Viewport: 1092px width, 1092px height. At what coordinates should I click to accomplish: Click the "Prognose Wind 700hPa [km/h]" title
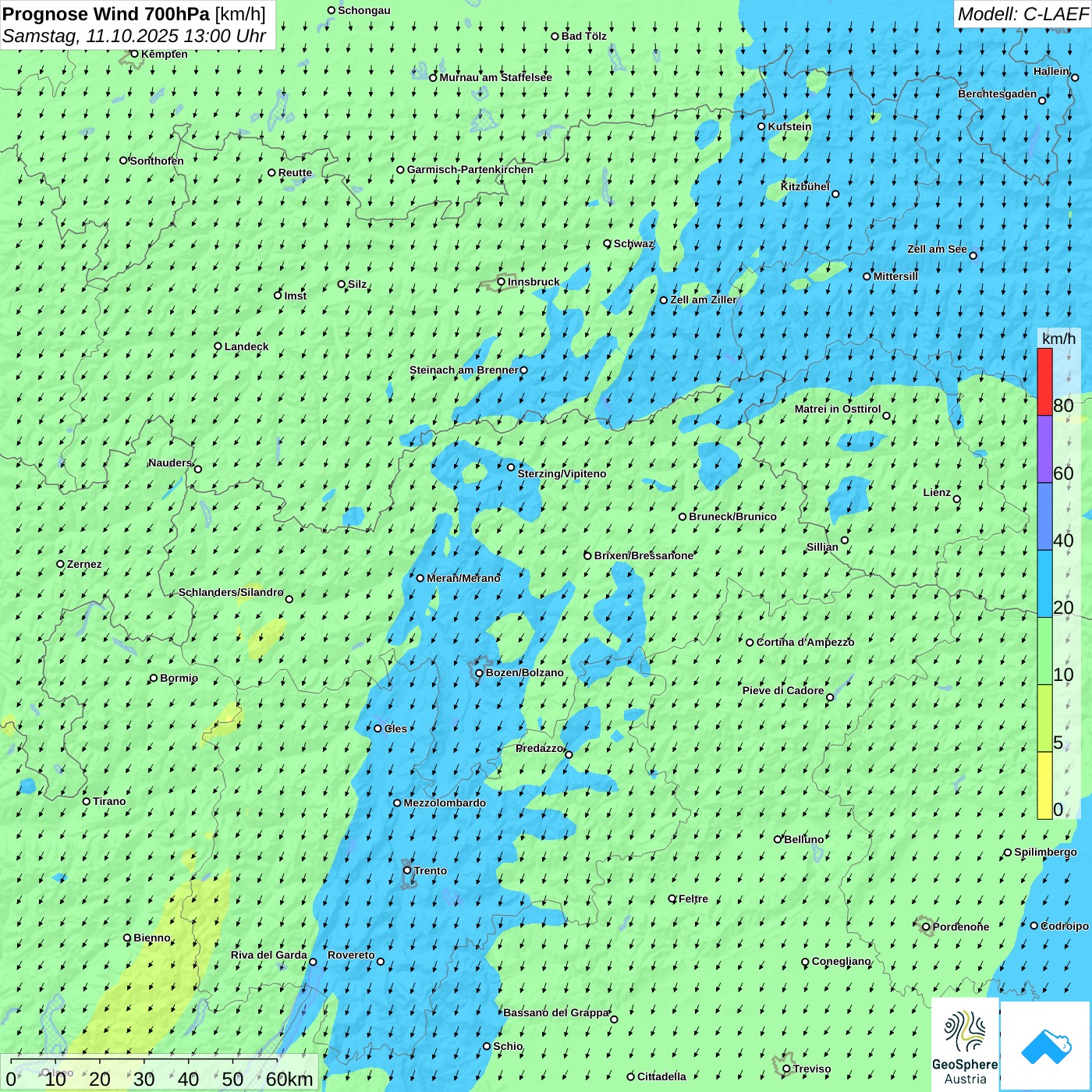tap(134, 14)
